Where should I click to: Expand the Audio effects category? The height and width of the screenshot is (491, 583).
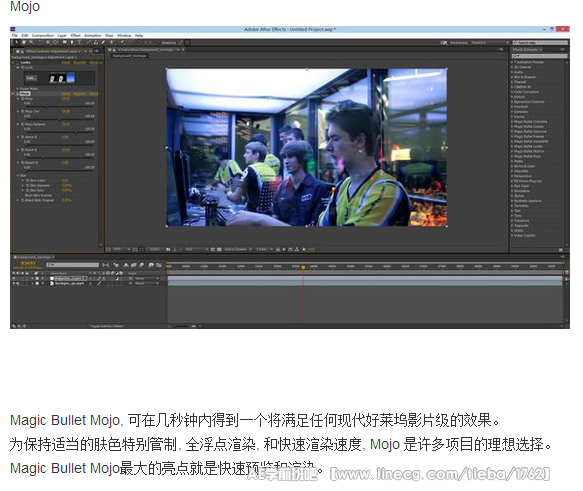(x=512, y=72)
